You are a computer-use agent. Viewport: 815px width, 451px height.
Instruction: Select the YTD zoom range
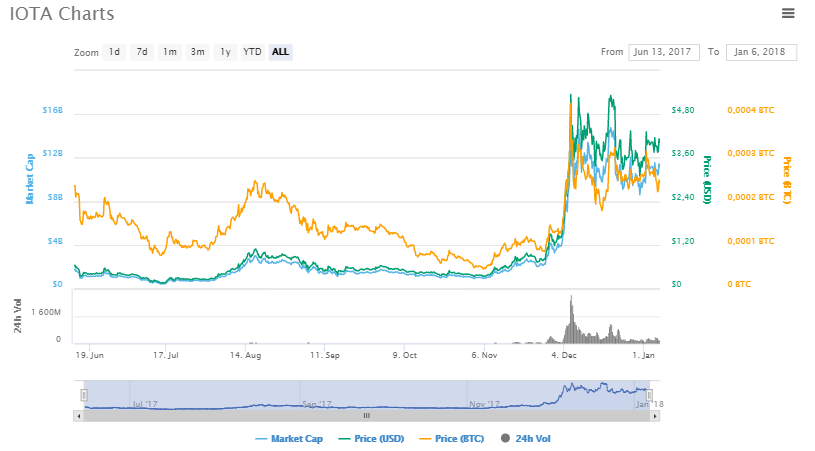tap(253, 52)
